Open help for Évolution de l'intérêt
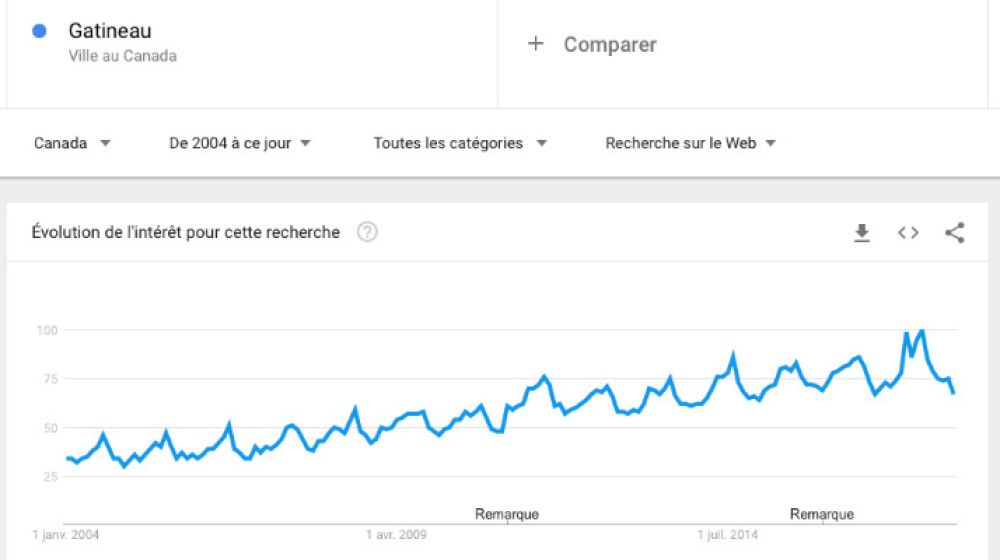Image resolution: width=1000 pixels, height=560 pixels. point(367,232)
